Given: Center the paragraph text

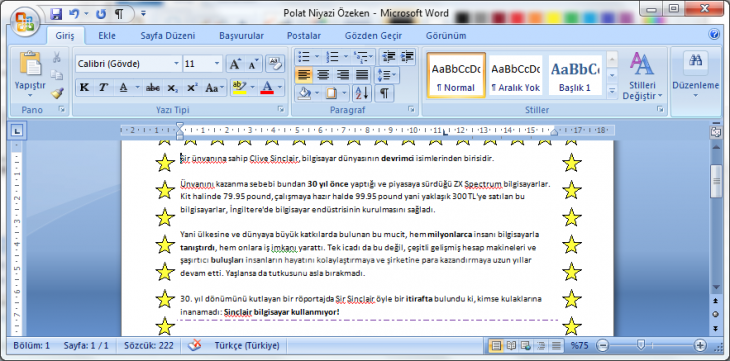Looking at the screenshot, I should 323,75.
